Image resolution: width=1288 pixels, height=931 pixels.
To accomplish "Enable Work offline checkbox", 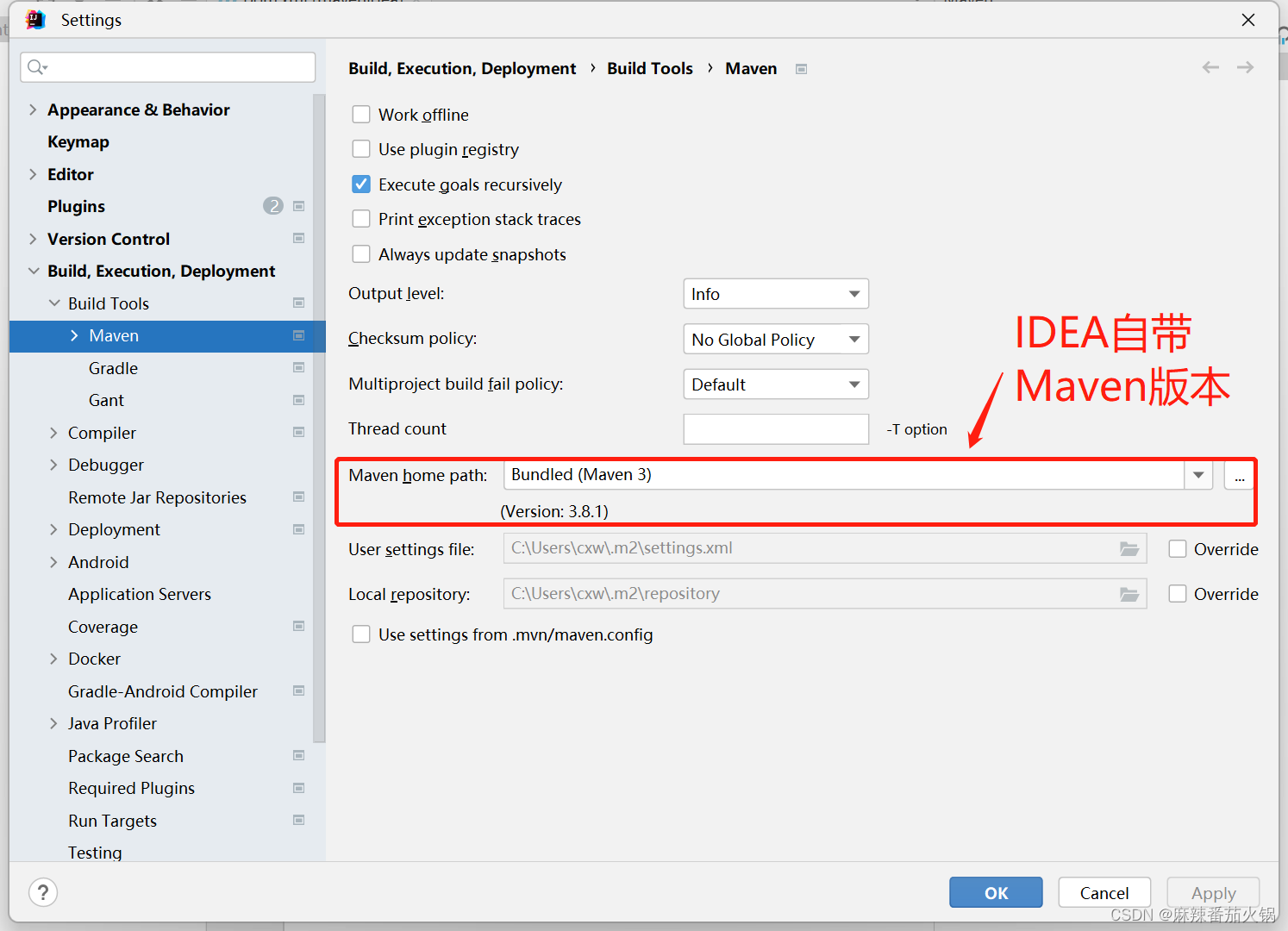I will coord(361,115).
